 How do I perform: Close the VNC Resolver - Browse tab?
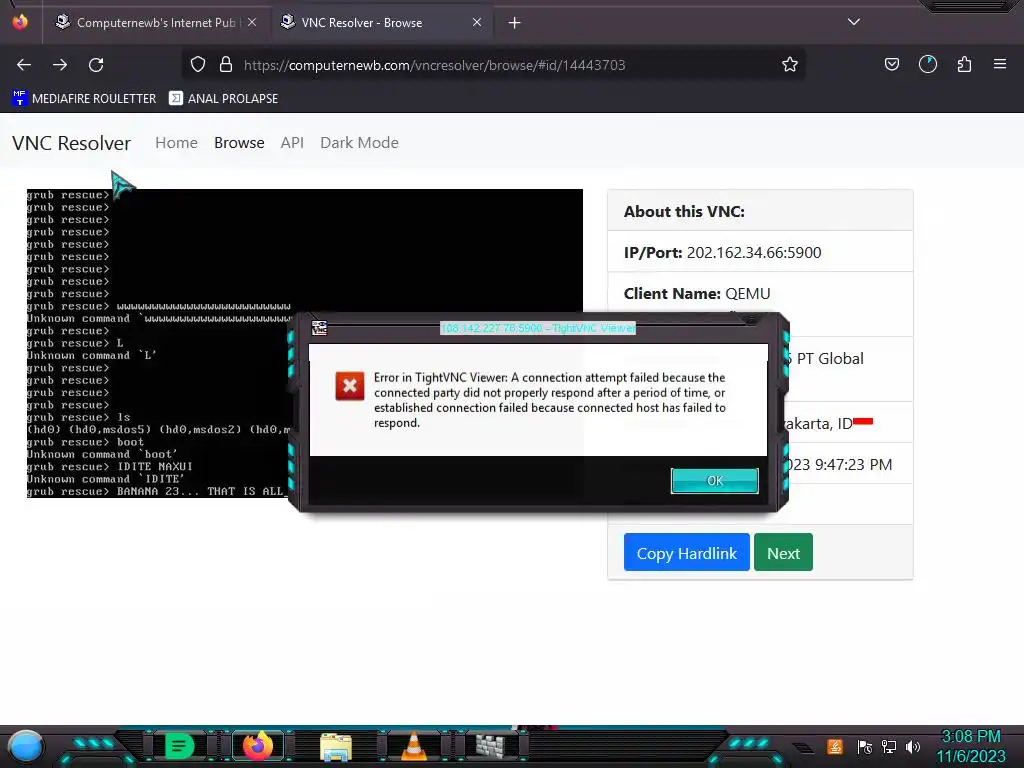click(477, 22)
